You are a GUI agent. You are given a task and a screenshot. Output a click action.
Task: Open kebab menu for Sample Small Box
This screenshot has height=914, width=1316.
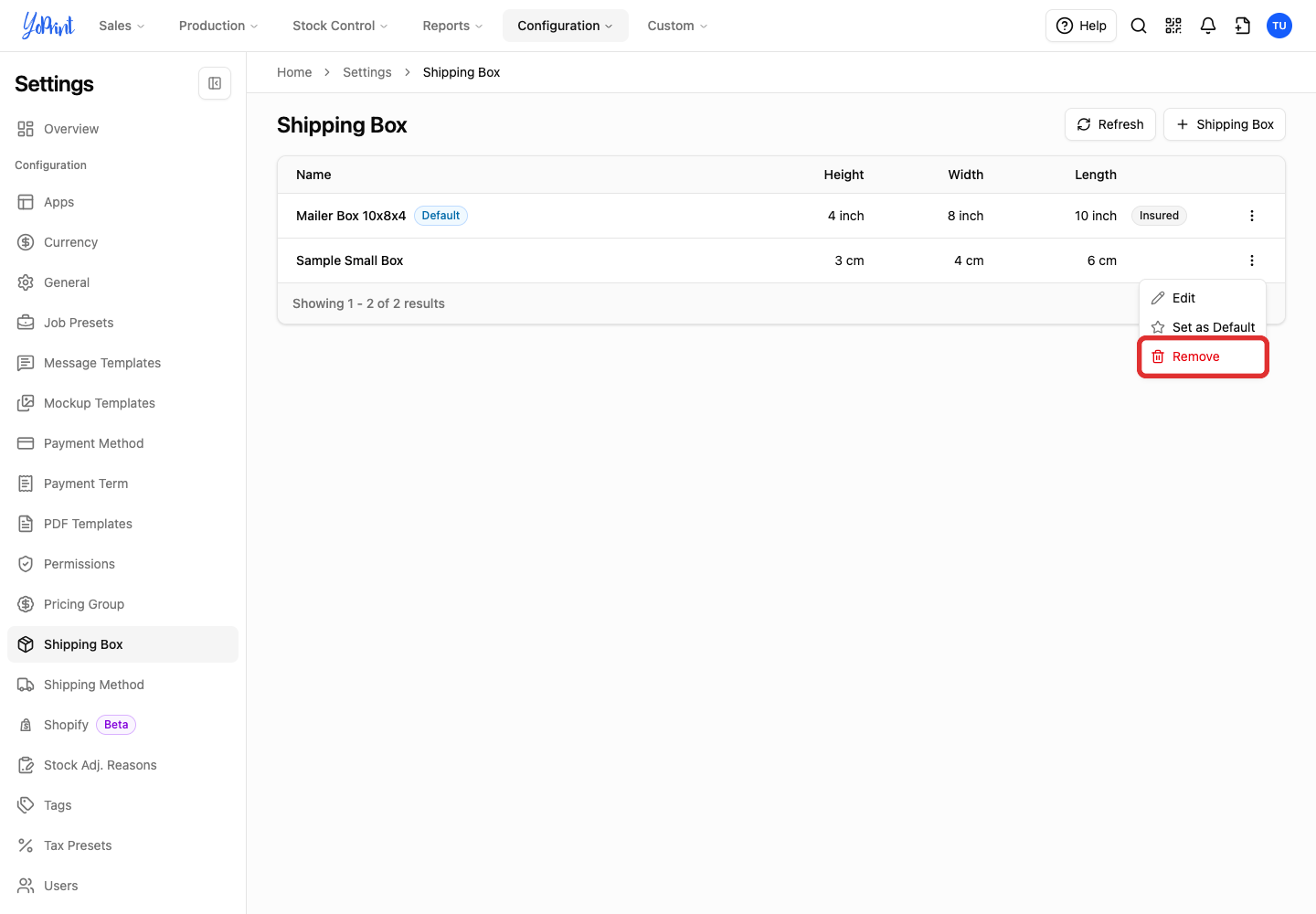click(1252, 260)
